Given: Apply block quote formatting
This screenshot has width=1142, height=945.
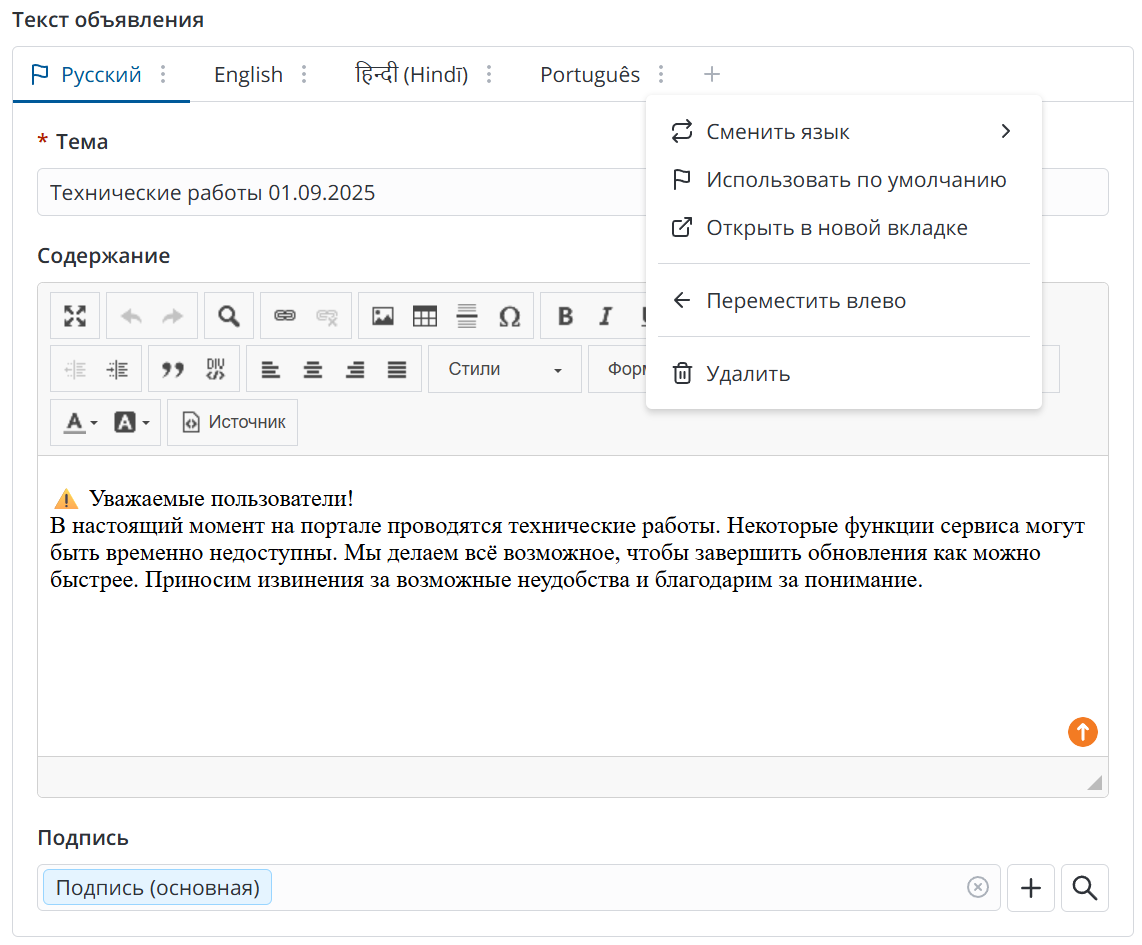Looking at the screenshot, I should (173, 370).
